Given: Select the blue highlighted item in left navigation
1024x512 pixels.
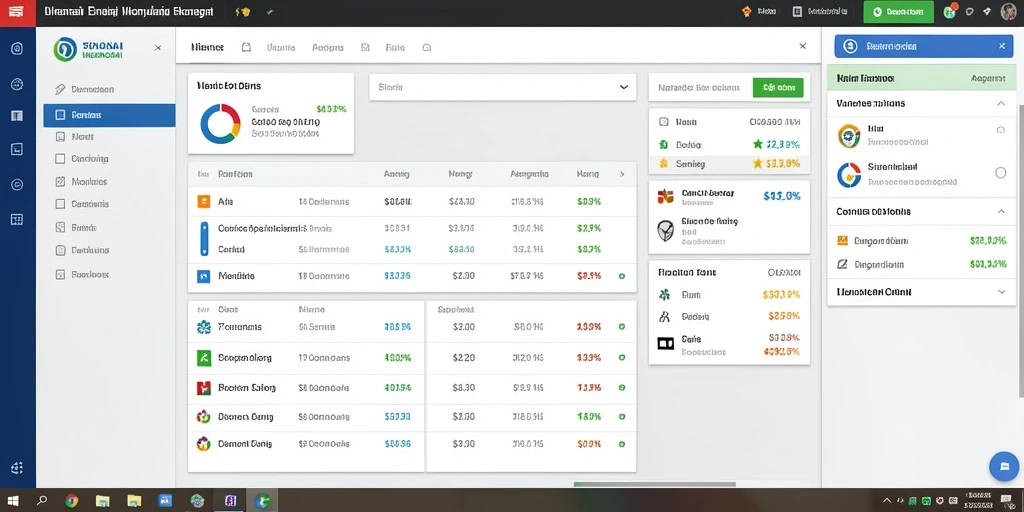Looking at the screenshot, I should [x=109, y=115].
